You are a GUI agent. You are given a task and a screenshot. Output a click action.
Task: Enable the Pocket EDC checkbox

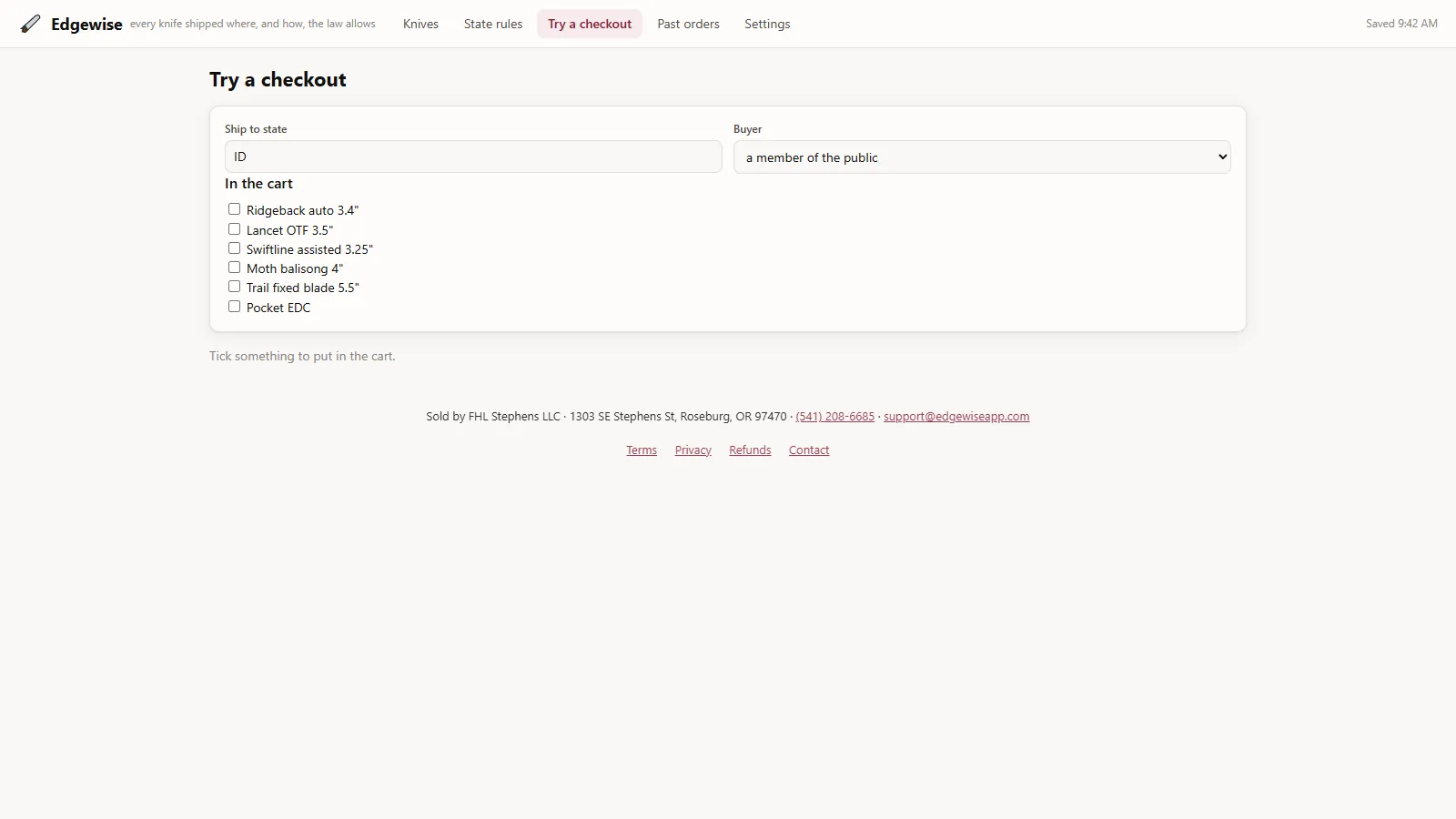(234, 307)
